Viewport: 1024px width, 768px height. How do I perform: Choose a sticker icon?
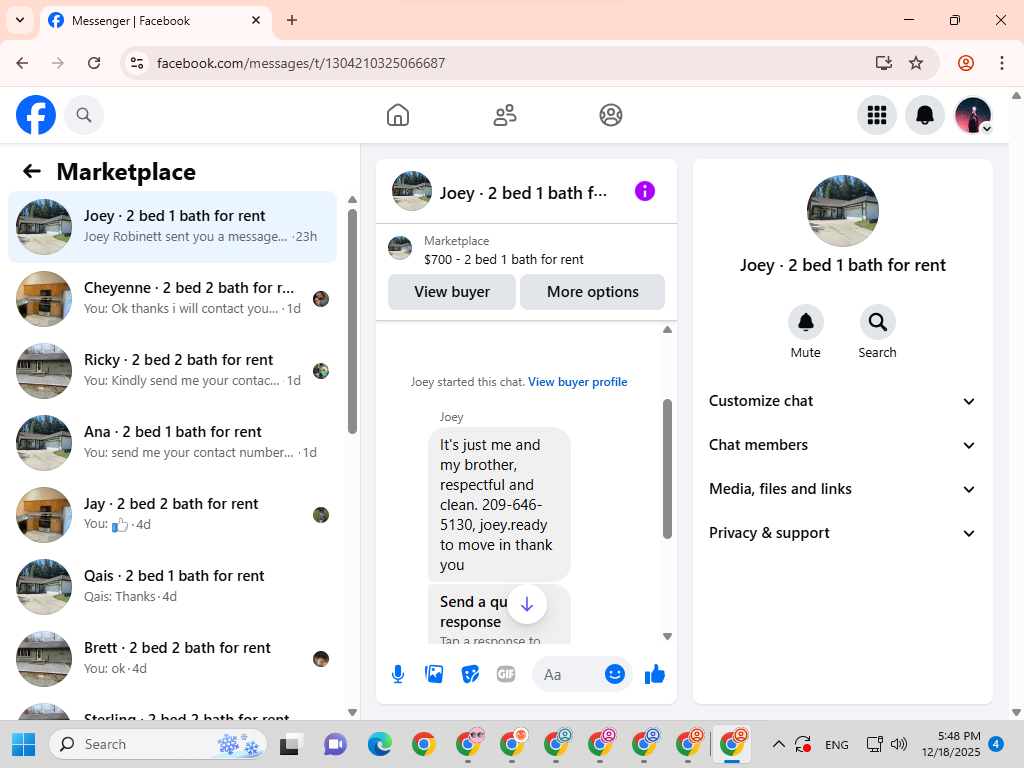click(x=470, y=674)
